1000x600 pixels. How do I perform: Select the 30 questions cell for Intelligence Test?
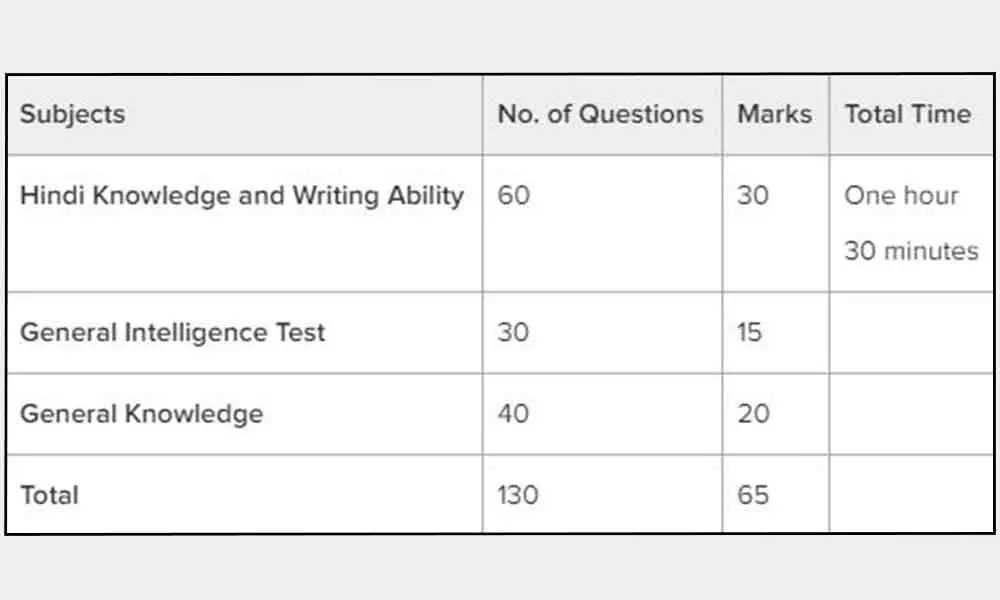(x=513, y=332)
